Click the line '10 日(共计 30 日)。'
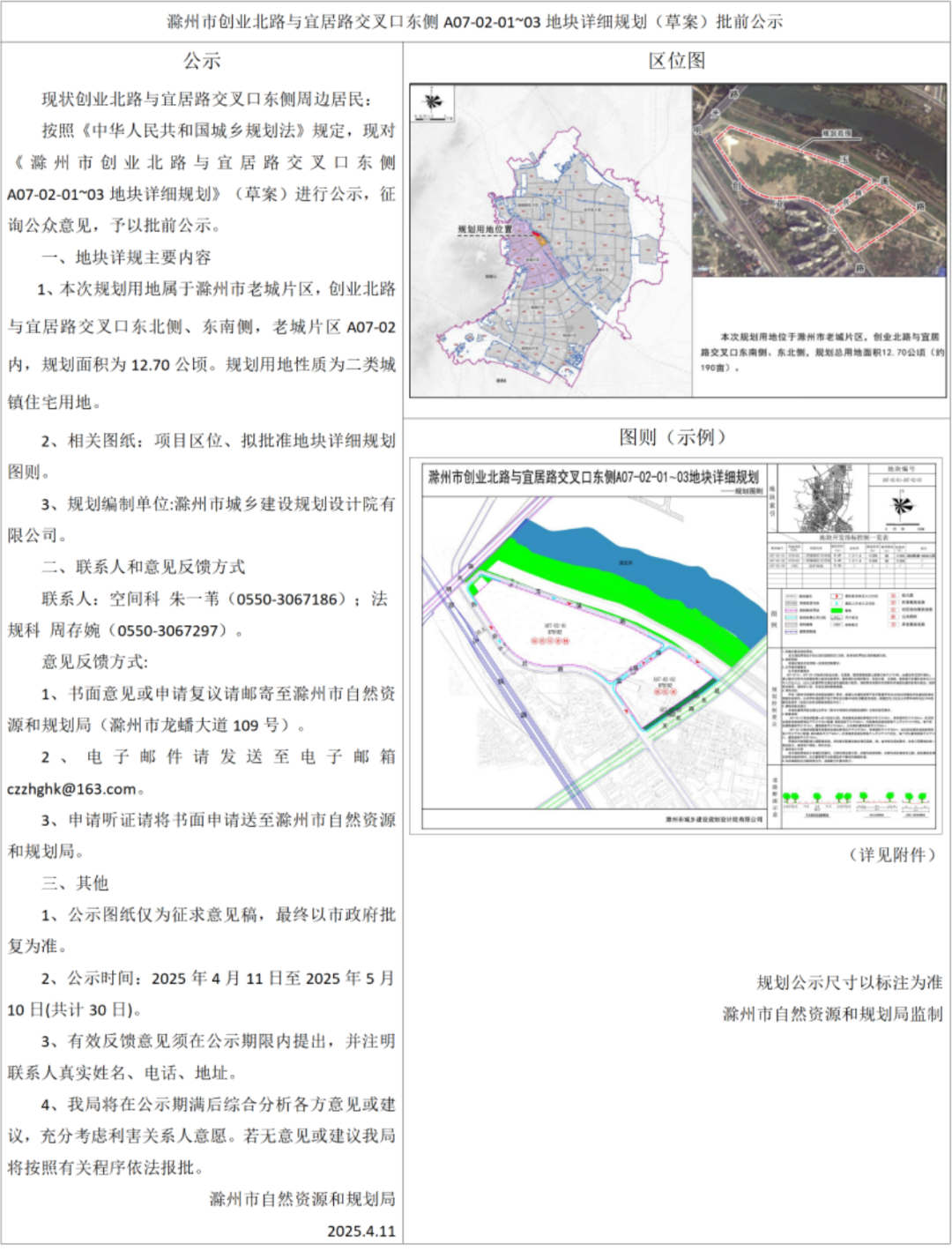Screen dimensions: 952x1251 tap(76, 1010)
